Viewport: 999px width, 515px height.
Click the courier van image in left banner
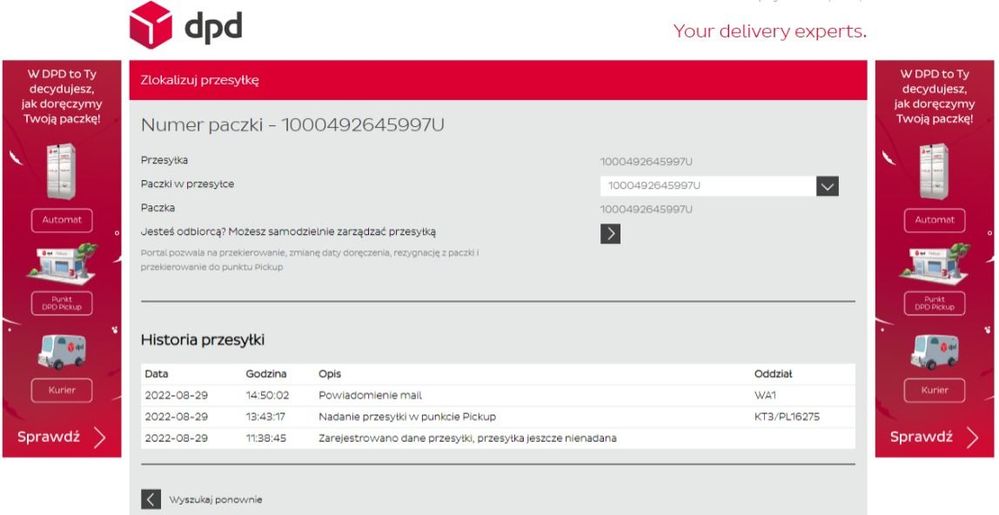click(x=62, y=351)
